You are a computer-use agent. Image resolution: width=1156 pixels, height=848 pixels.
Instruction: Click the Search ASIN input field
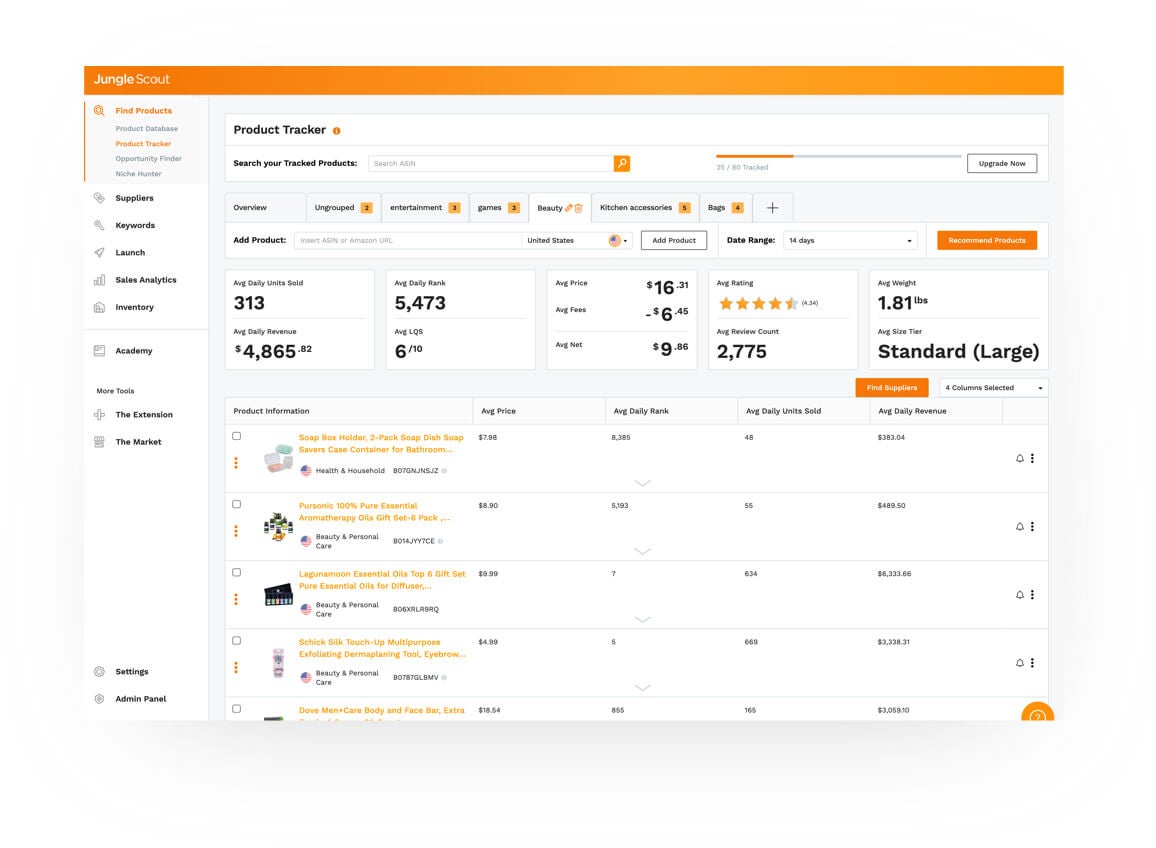[x=491, y=163]
